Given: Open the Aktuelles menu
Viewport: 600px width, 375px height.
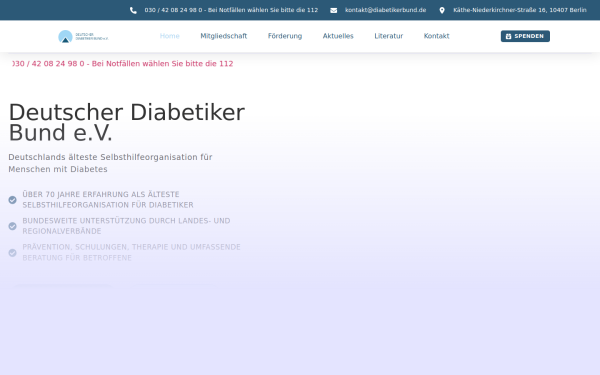Looking at the screenshot, I should pyautogui.click(x=338, y=36).
